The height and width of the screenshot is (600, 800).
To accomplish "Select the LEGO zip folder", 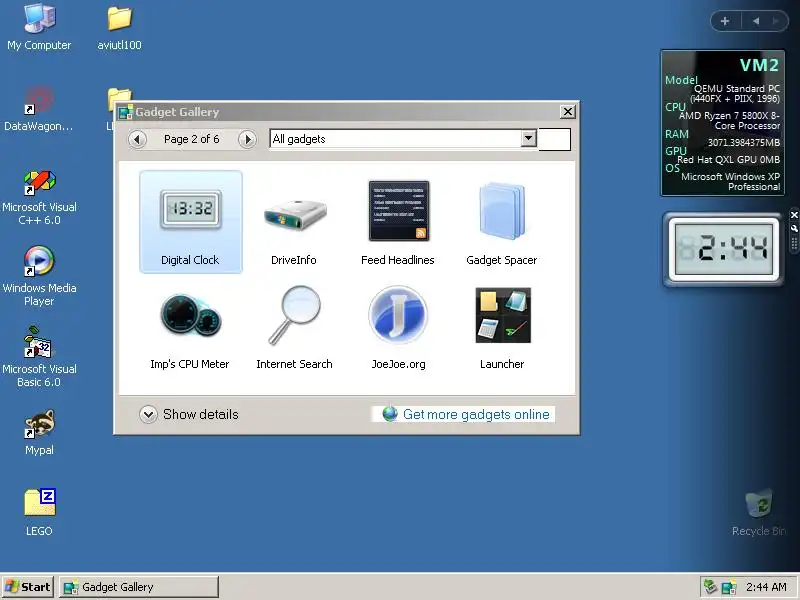I will [39, 512].
